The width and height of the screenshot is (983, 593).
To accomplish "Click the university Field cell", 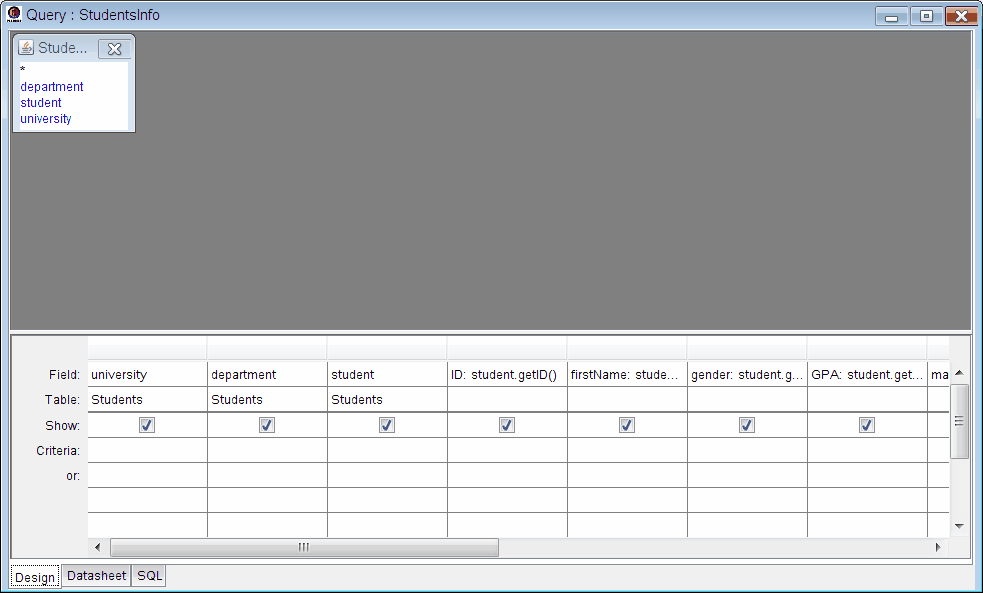I will 147,374.
